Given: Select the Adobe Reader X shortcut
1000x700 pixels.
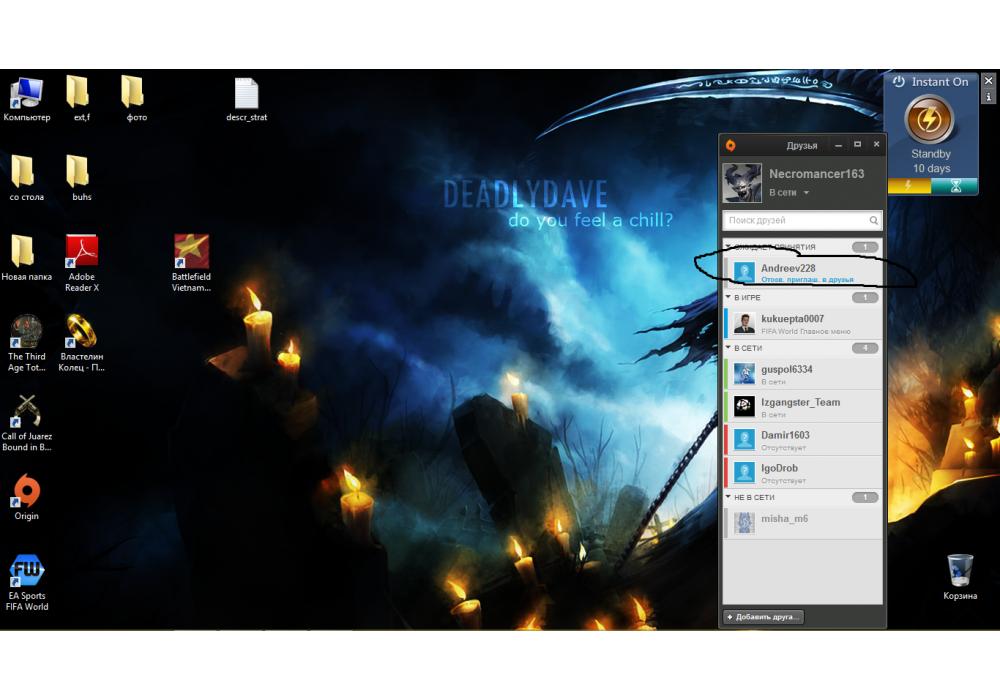Looking at the screenshot, I should [81, 263].
